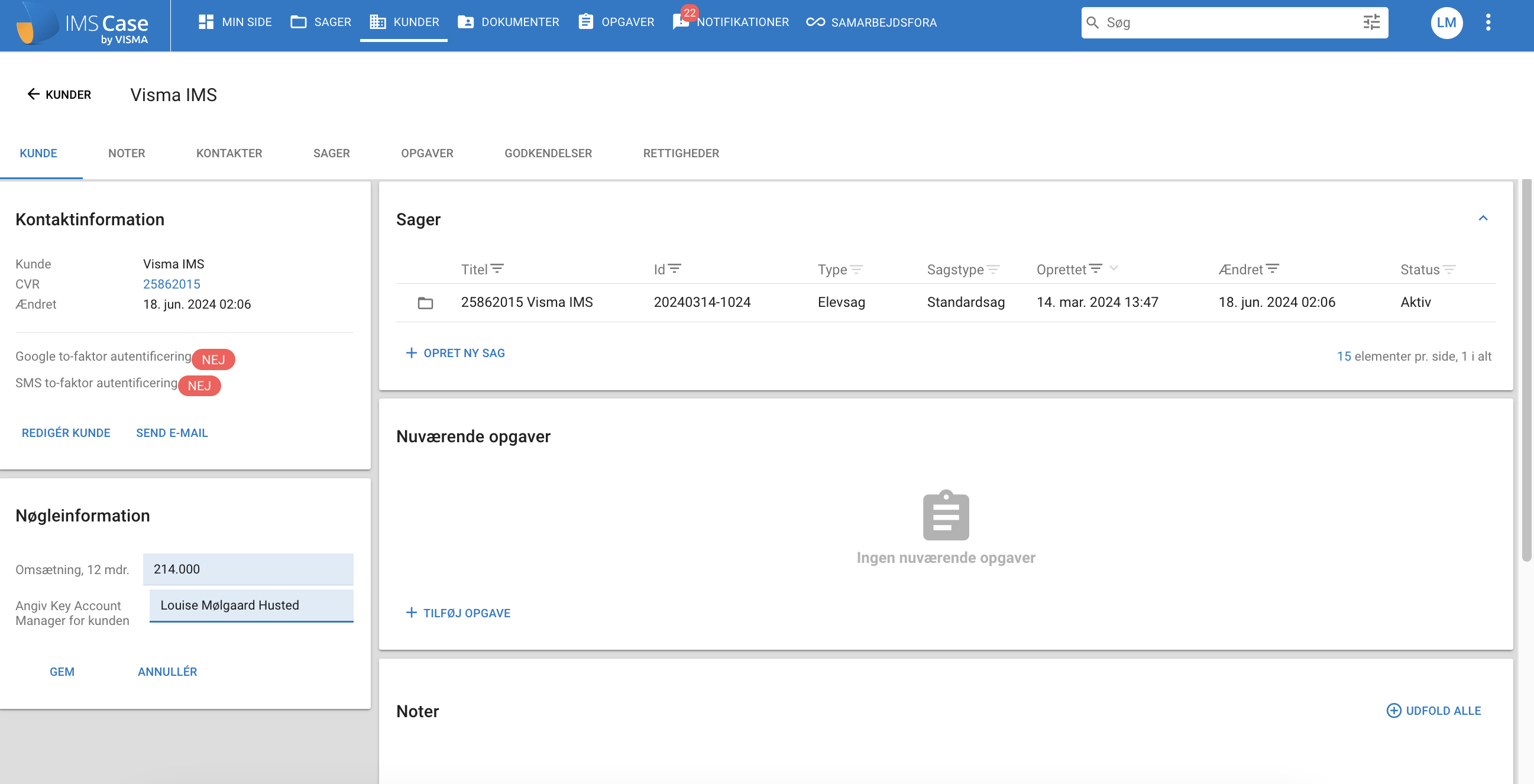Image resolution: width=1534 pixels, height=784 pixels.
Task: Open the Godkendelser tab
Action: tap(548, 154)
